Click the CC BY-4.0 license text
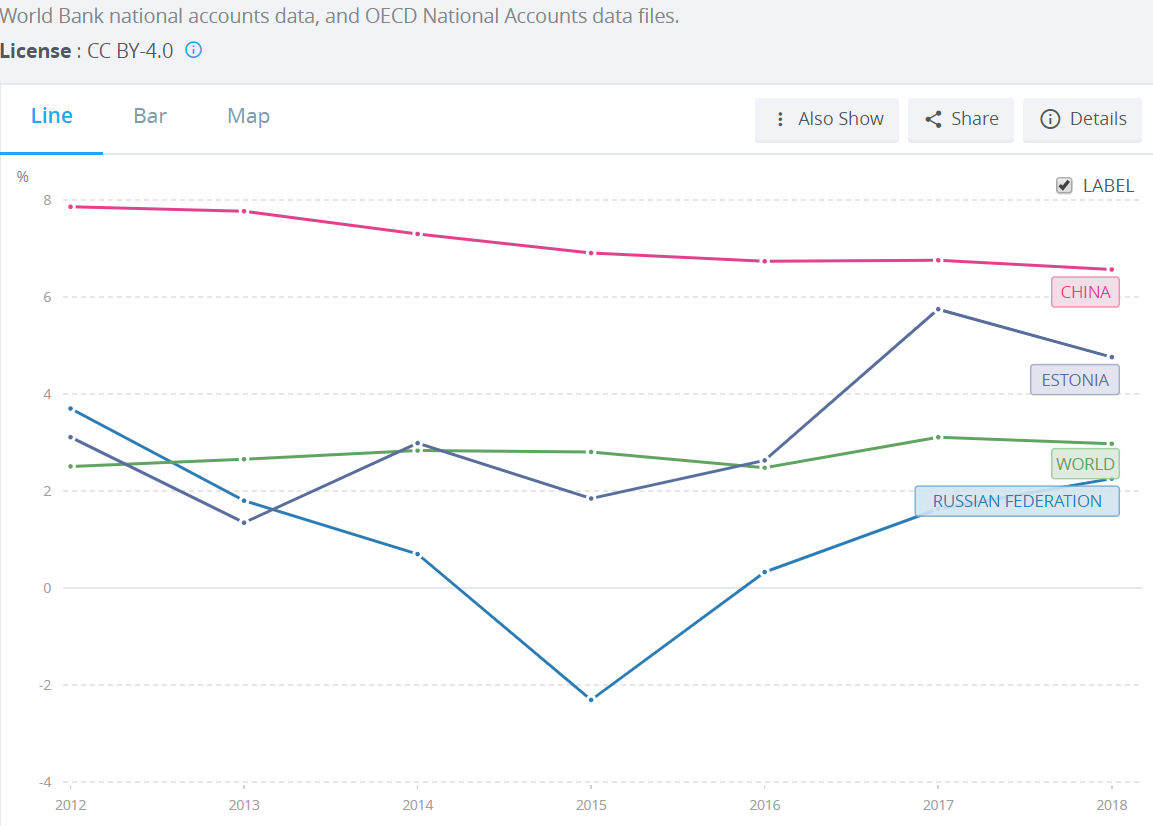This screenshot has height=826, width=1153. pos(130,50)
